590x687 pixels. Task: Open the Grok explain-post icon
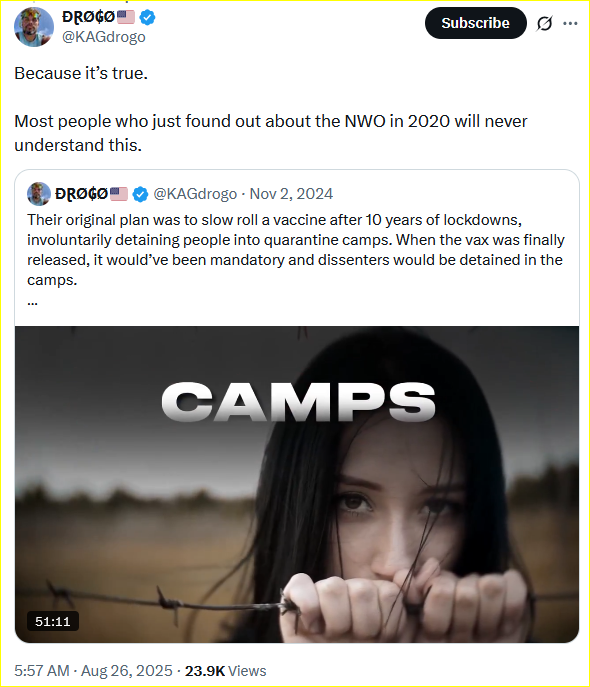click(x=544, y=23)
